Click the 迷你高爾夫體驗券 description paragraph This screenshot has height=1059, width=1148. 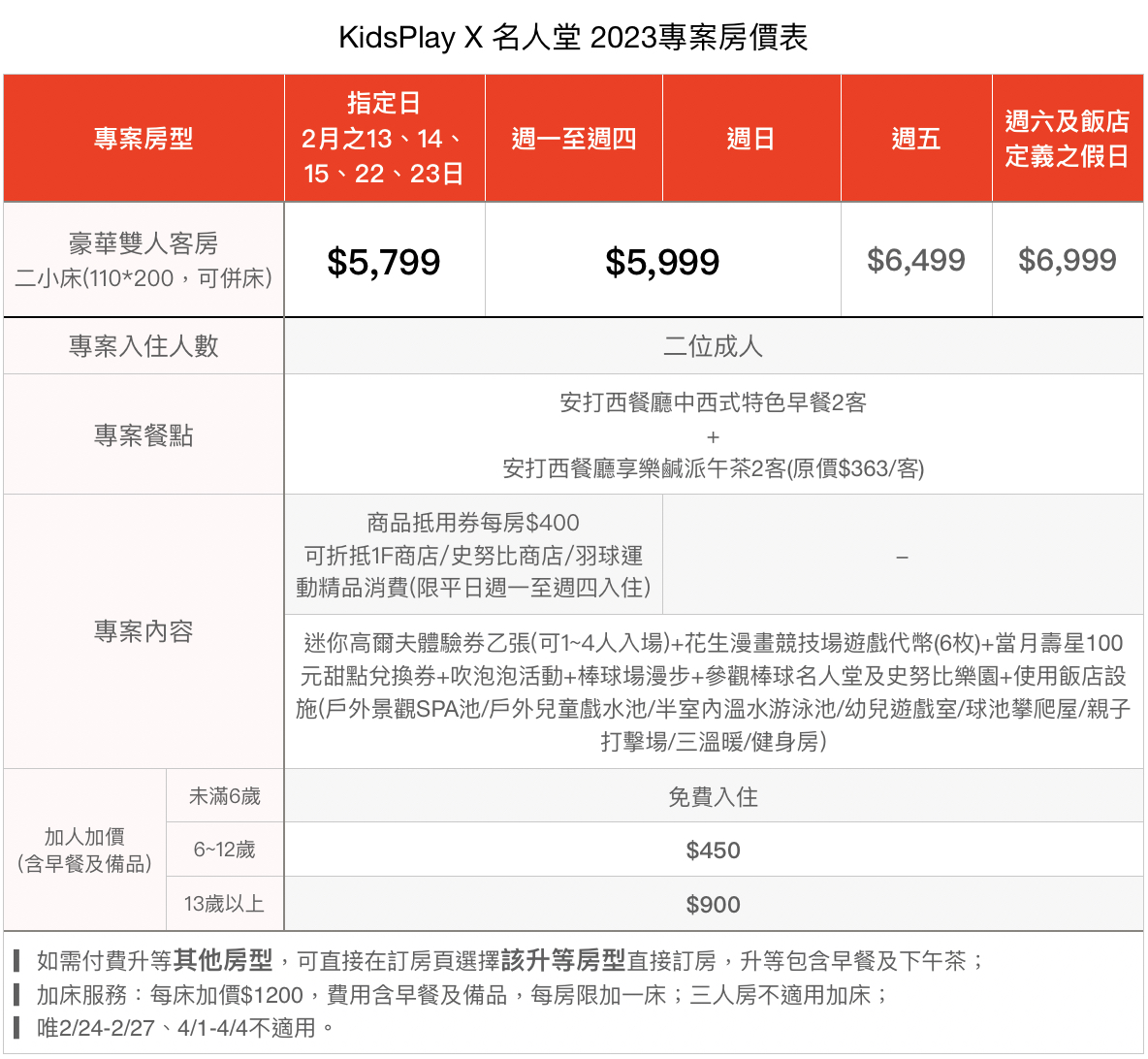click(x=714, y=692)
